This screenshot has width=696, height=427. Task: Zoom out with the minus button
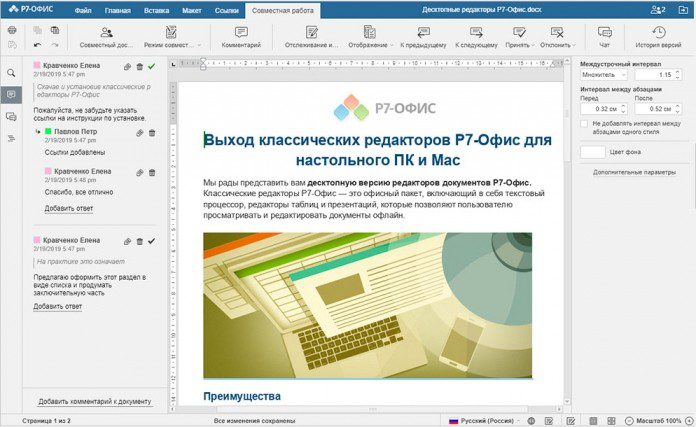coord(629,420)
